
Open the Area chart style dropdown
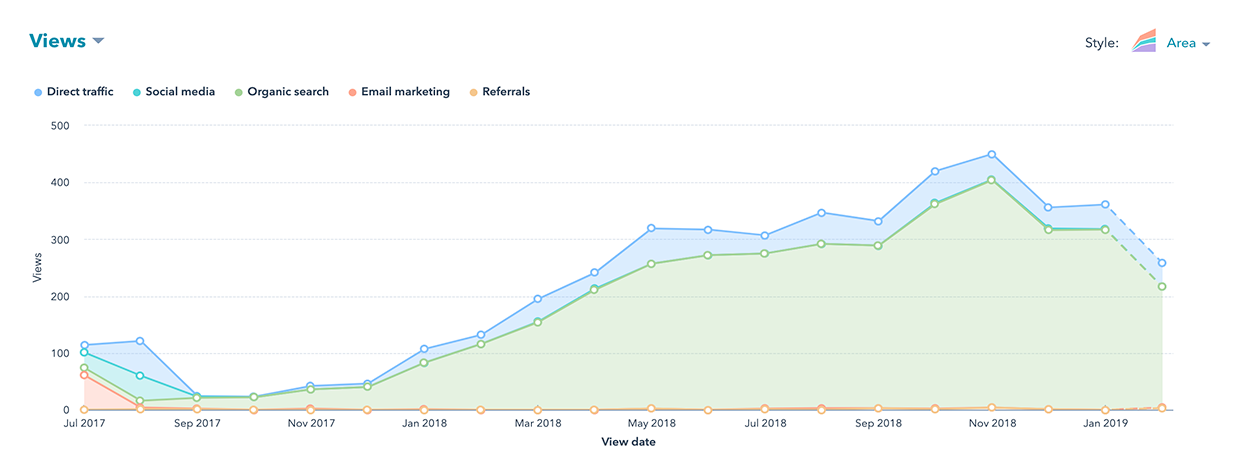[x=1188, y=44]
